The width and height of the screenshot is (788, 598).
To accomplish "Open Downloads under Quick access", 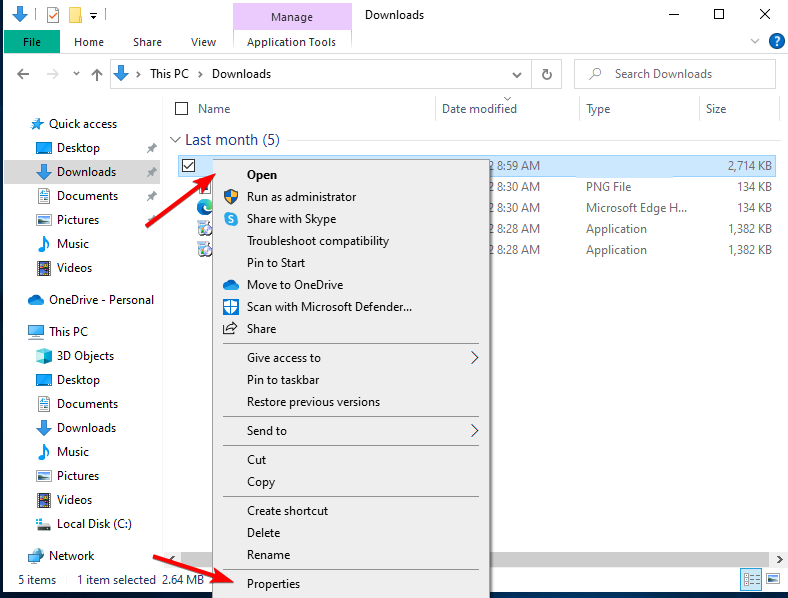I will [86, 172].
